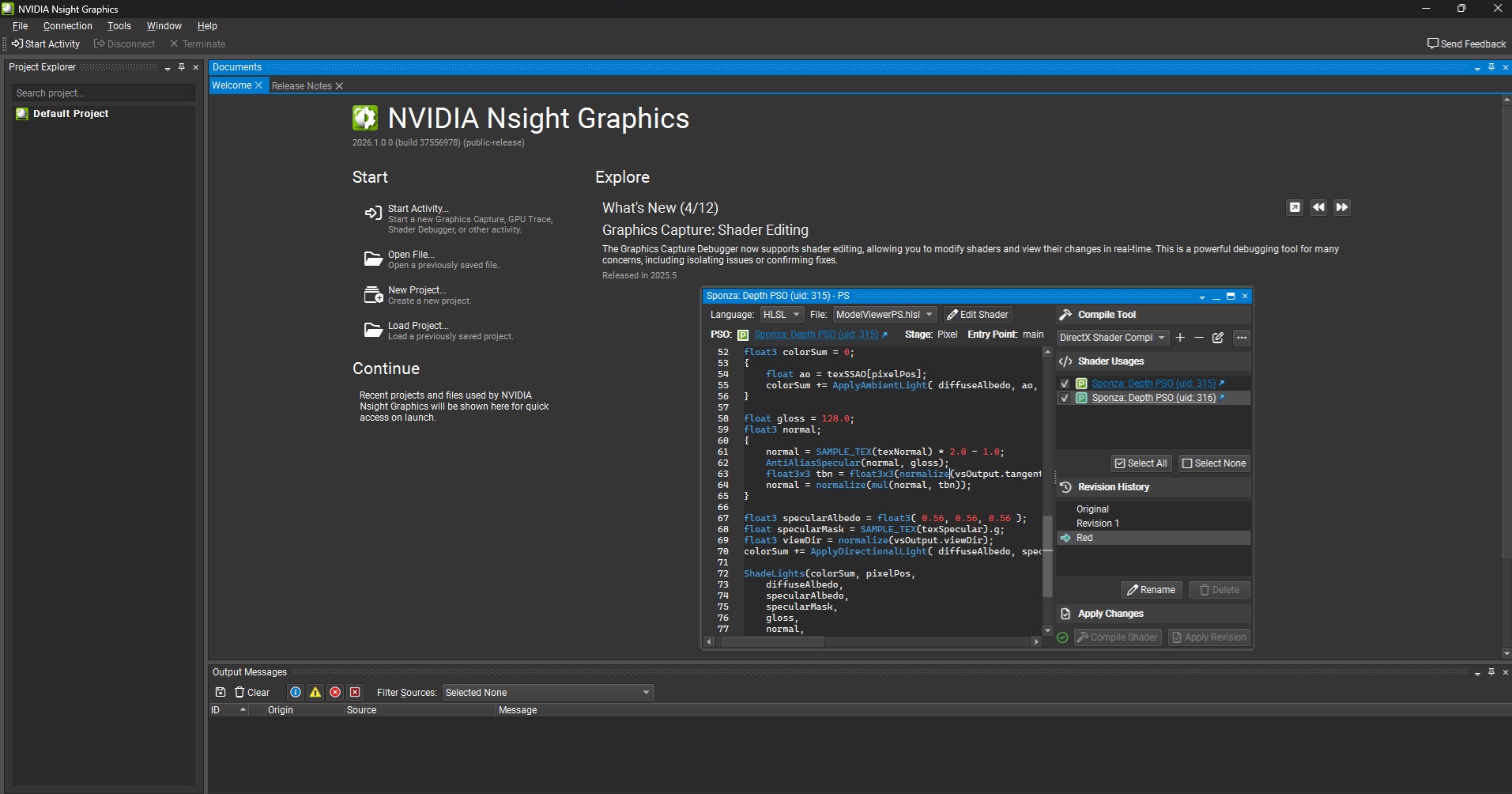This screenshot has height=794, width=1512.
Task: Click Send Feedback at top right
Action: (x=1466, y=44)
